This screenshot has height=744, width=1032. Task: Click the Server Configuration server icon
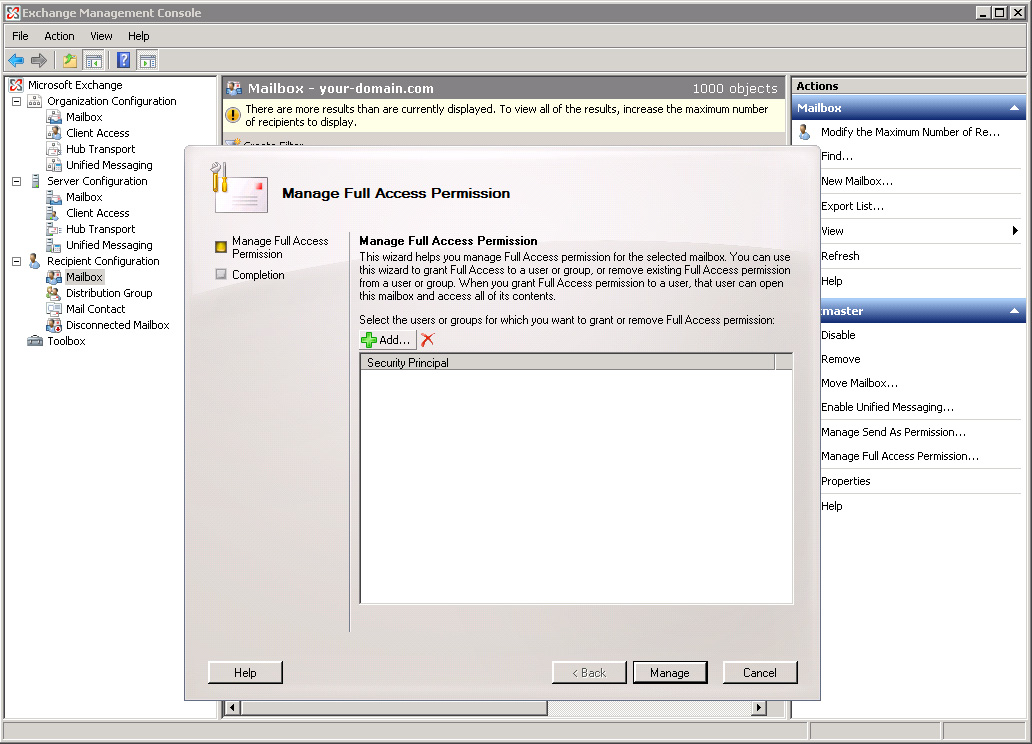coord(35,181)
